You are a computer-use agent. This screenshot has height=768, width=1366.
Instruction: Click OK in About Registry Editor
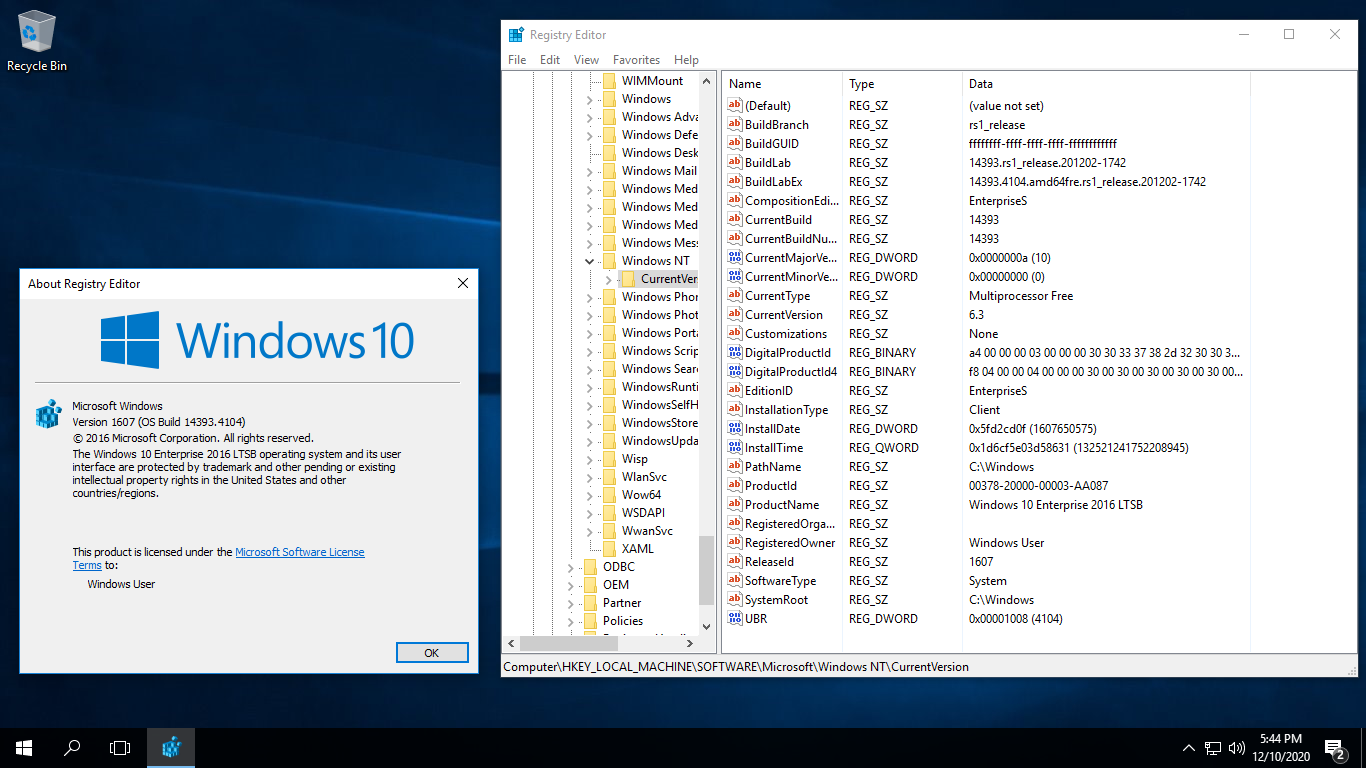click(432, 652)
